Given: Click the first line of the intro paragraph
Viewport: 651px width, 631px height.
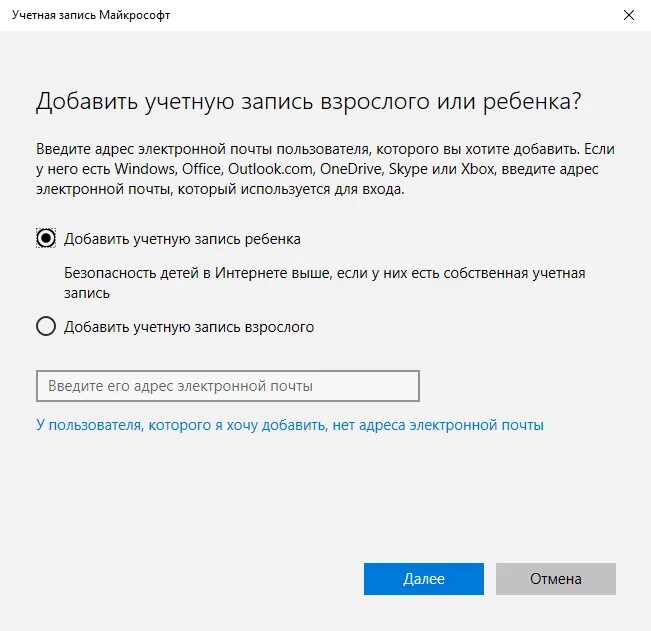Looking at the screenshot, I should (325, 149).
